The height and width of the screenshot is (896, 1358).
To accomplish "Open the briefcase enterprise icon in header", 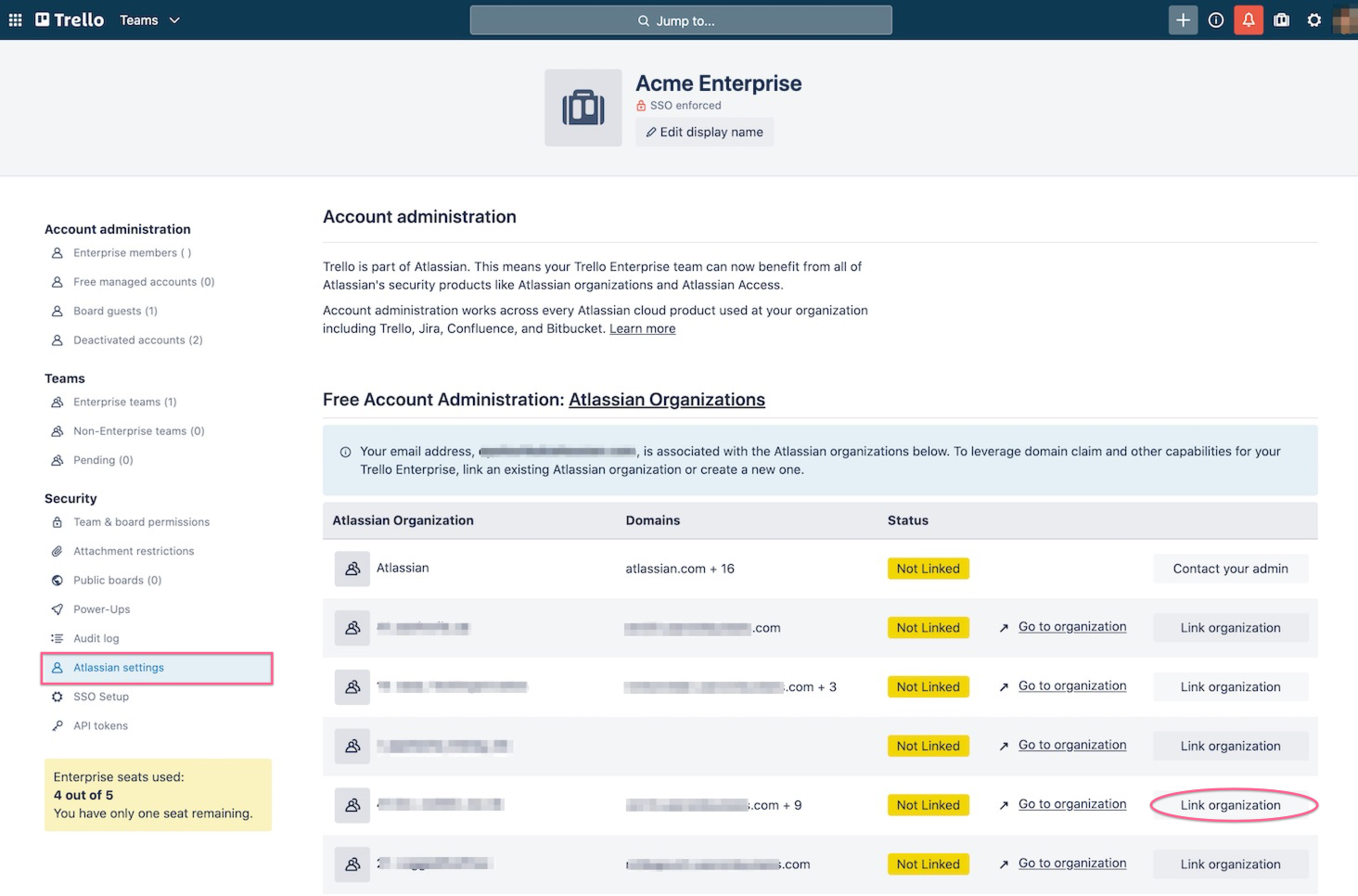I will point(1282,19).
